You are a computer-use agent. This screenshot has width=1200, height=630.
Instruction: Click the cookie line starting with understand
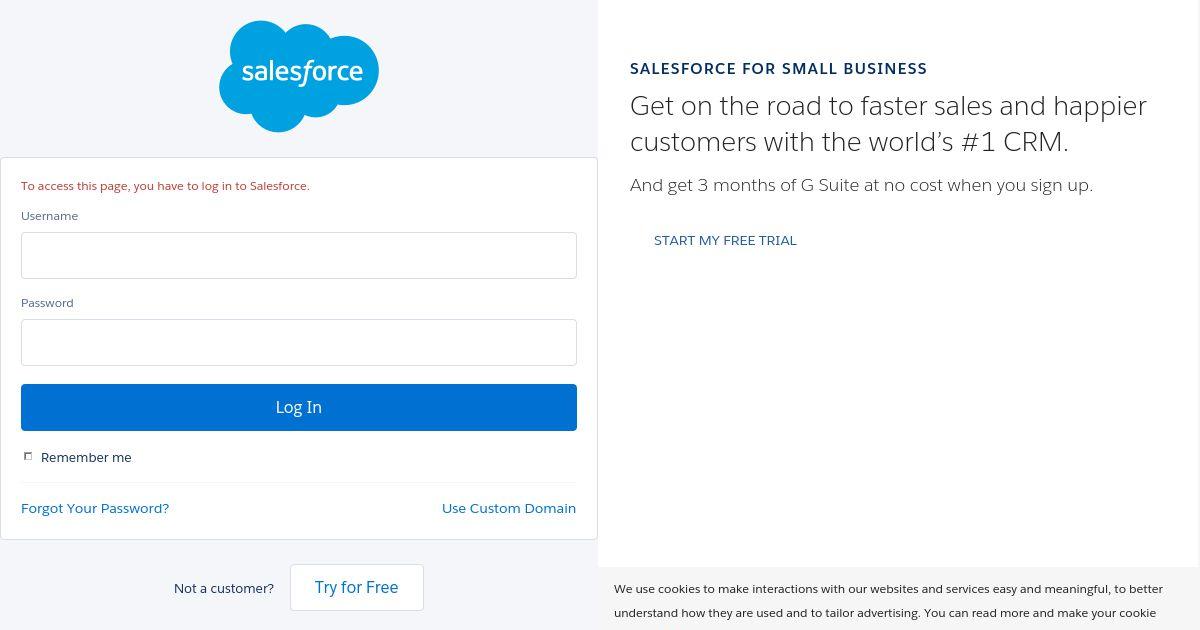tap(885, 613)
